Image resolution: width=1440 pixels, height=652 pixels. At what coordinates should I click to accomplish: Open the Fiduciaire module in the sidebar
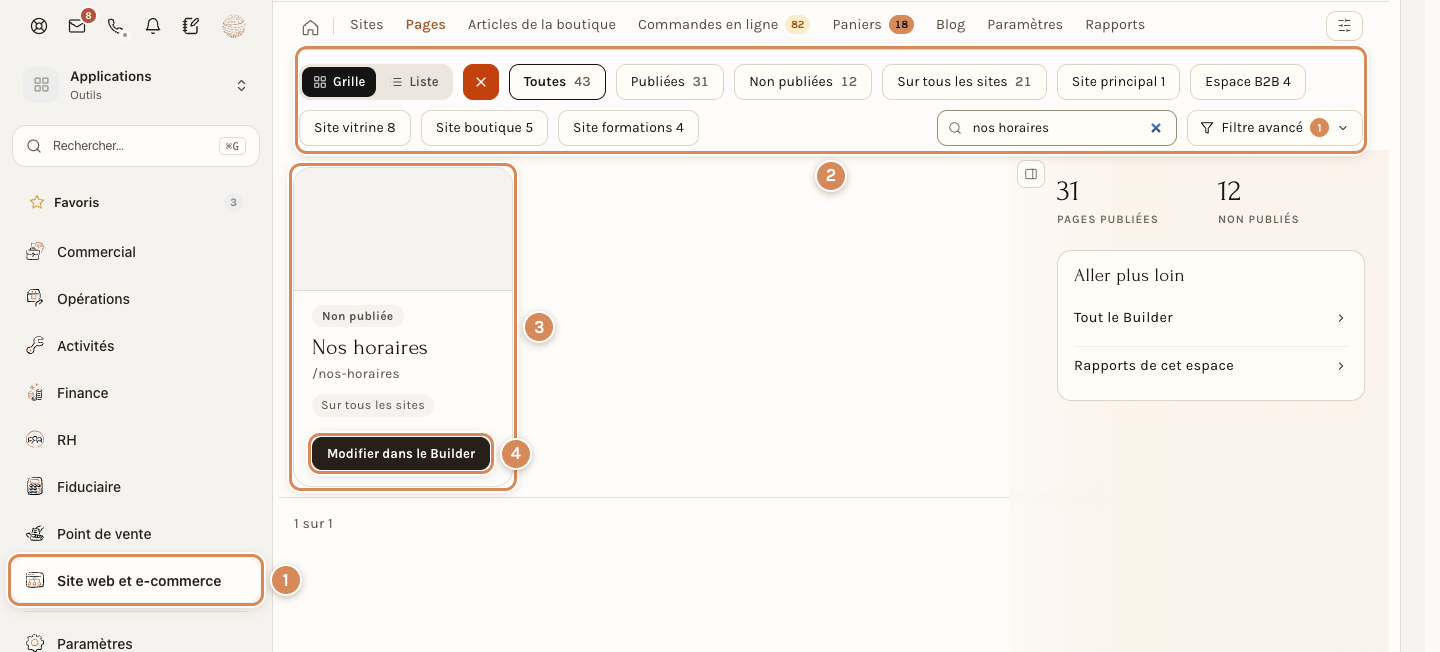click(x=136, y=487)
